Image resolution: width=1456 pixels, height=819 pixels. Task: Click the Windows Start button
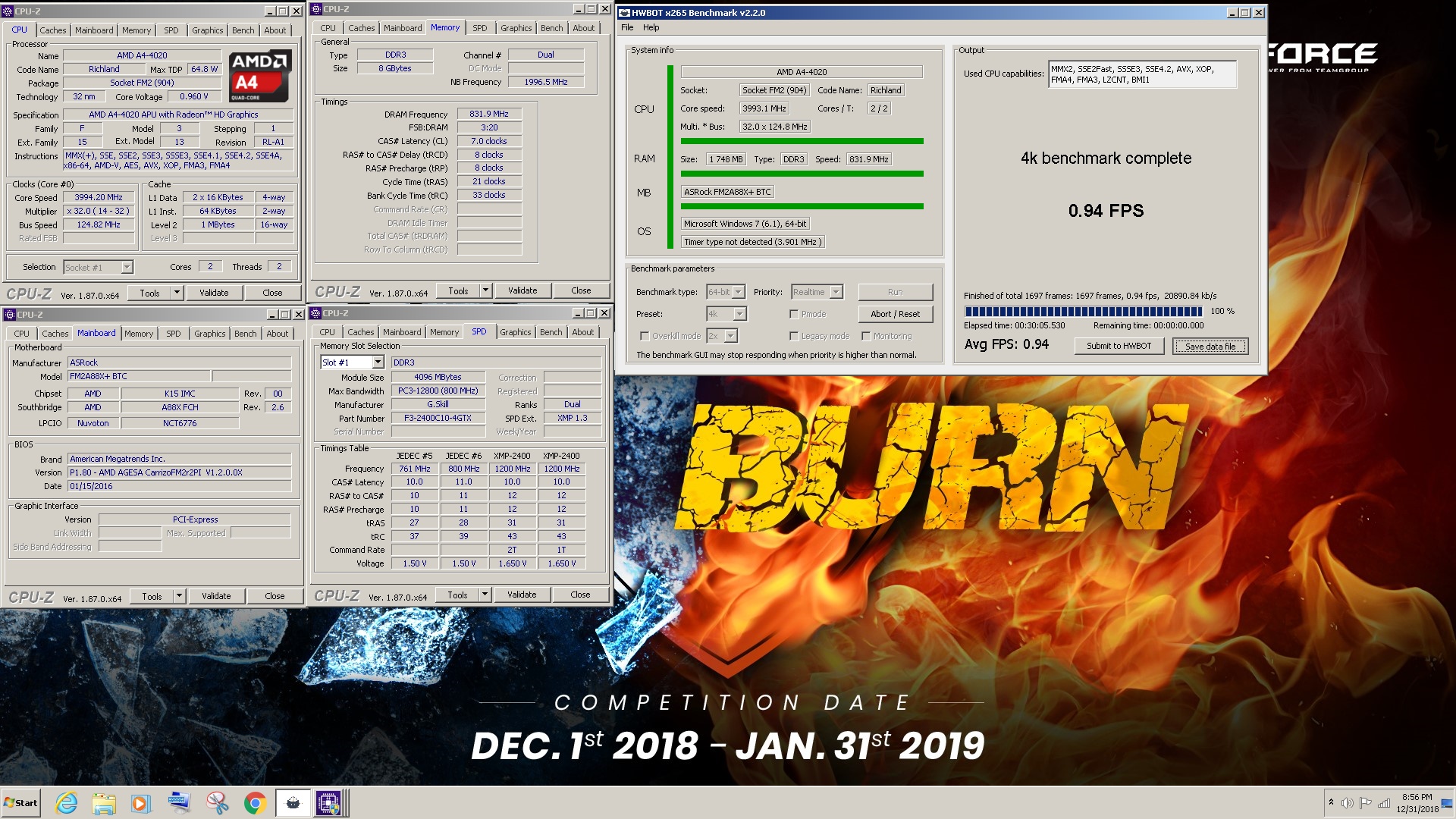pos(20,803)
